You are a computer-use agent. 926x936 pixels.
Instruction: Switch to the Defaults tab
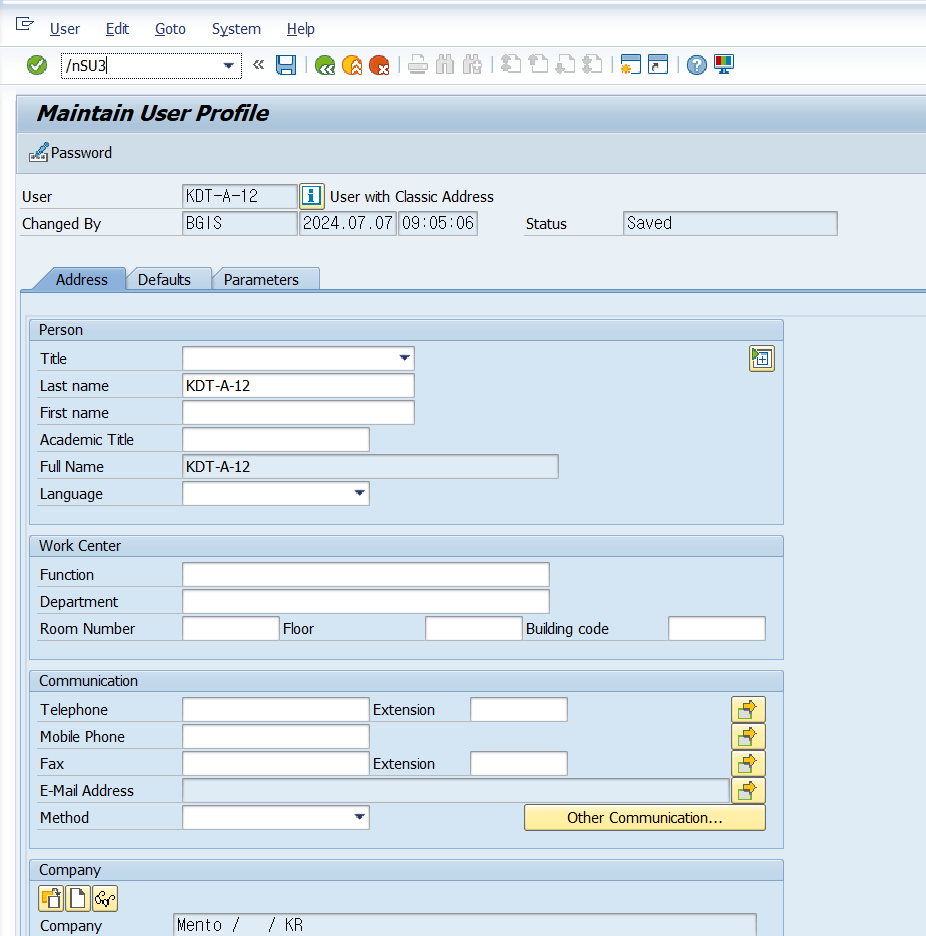pyautogui.click(x=164, y=279)
